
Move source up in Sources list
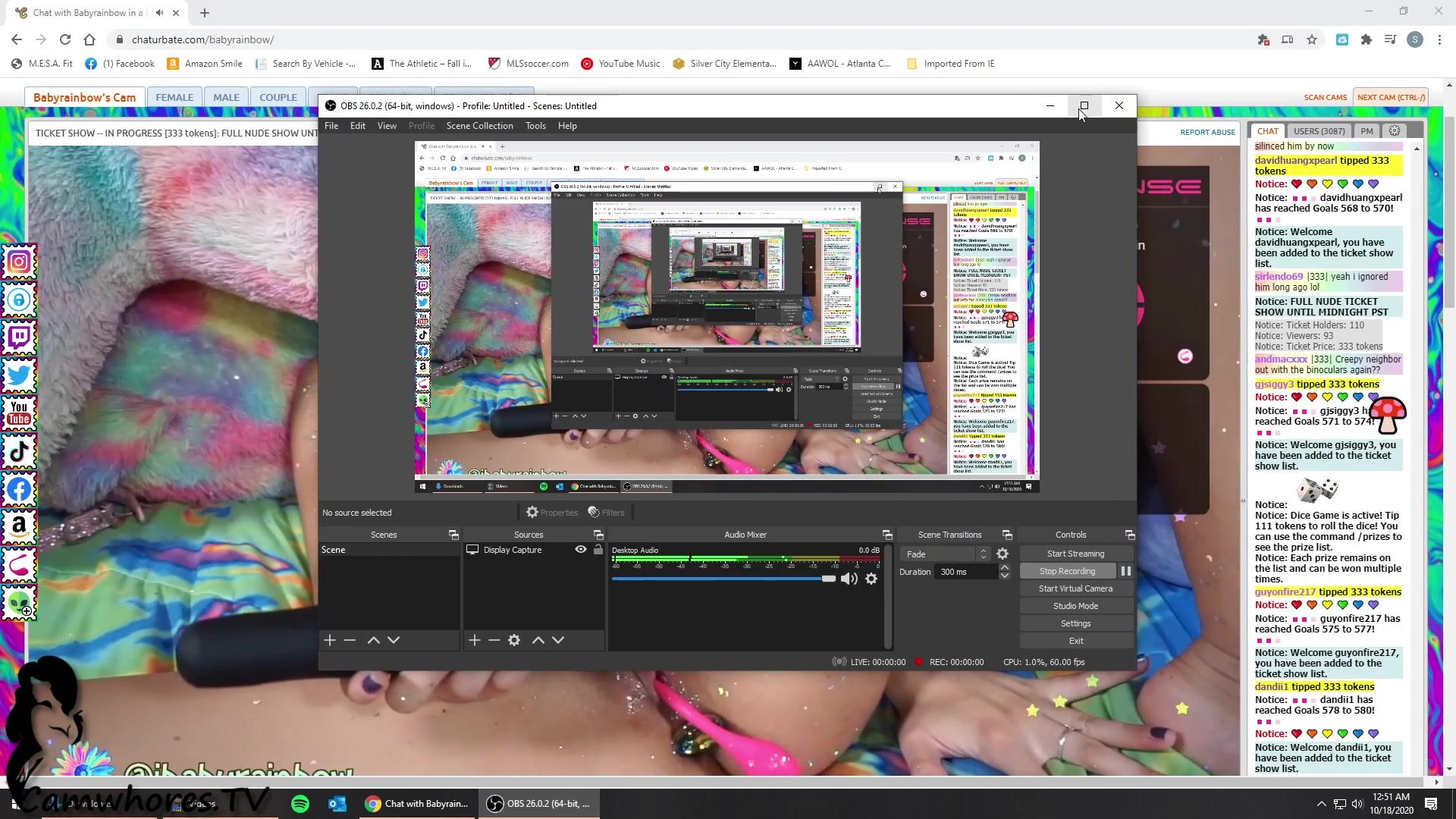point(538,640)
